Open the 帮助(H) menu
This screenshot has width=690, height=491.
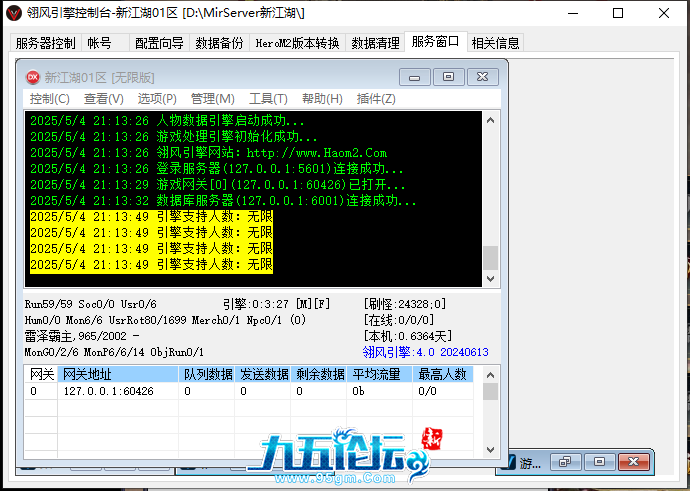point(322,99)
